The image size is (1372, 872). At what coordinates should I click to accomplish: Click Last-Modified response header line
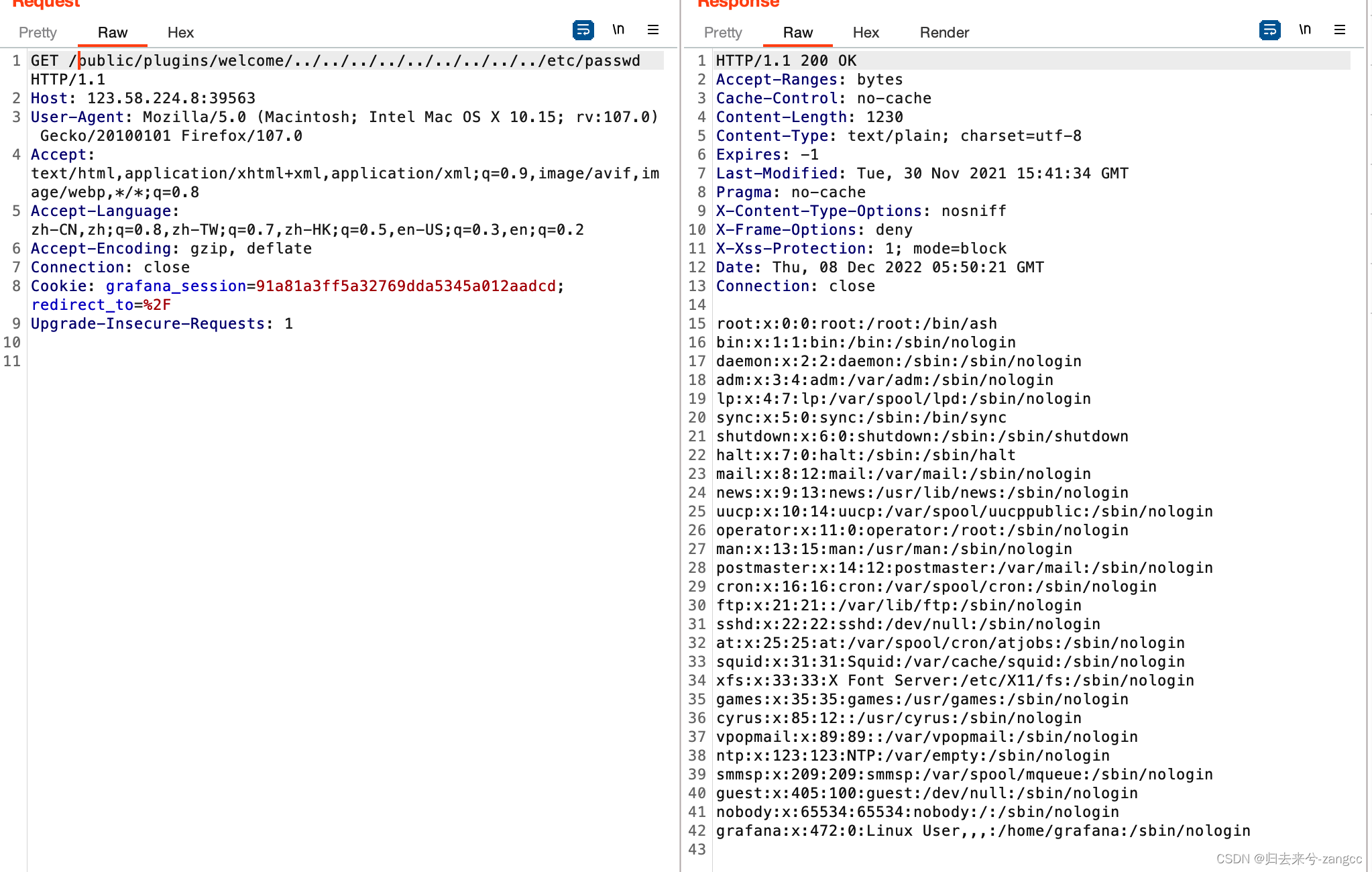922,173
